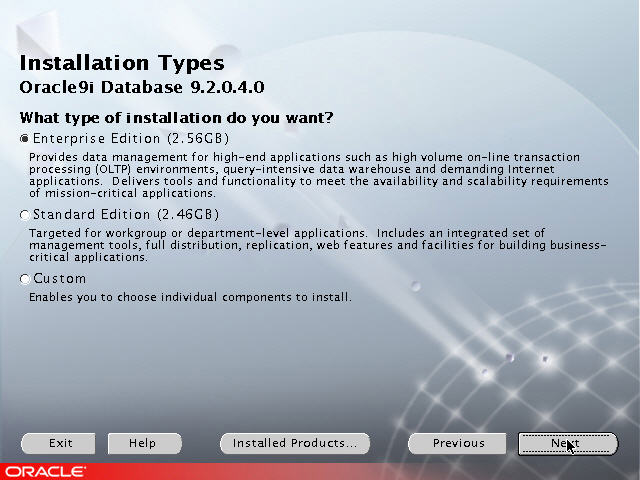
Task: Click the 'Oracle9i Database 9.2.0.4.0' subtitle
Action: coord(142,87)
